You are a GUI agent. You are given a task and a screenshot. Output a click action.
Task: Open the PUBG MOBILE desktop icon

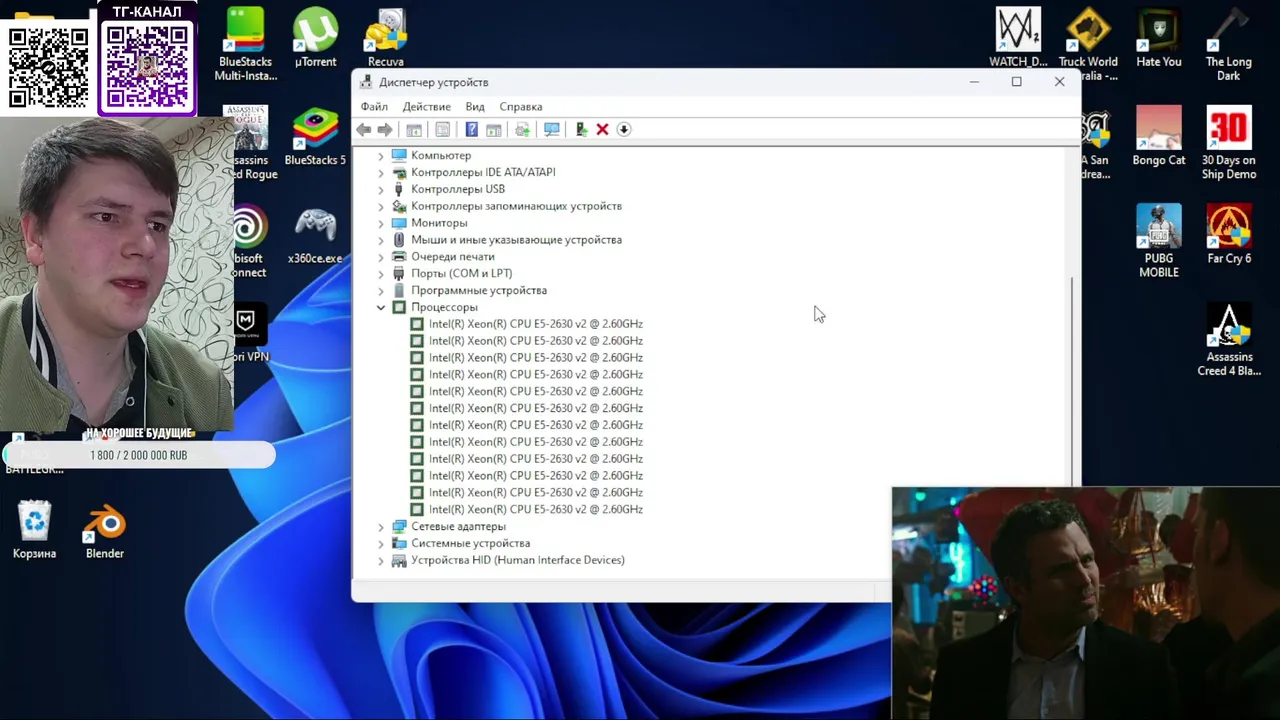[x=1159, y=241]
